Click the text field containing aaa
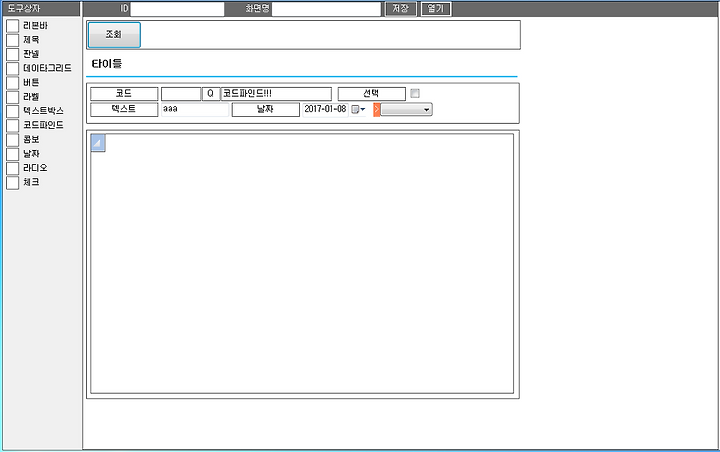The height and width of the screenshot is (452, 720). tap(195, 109)
